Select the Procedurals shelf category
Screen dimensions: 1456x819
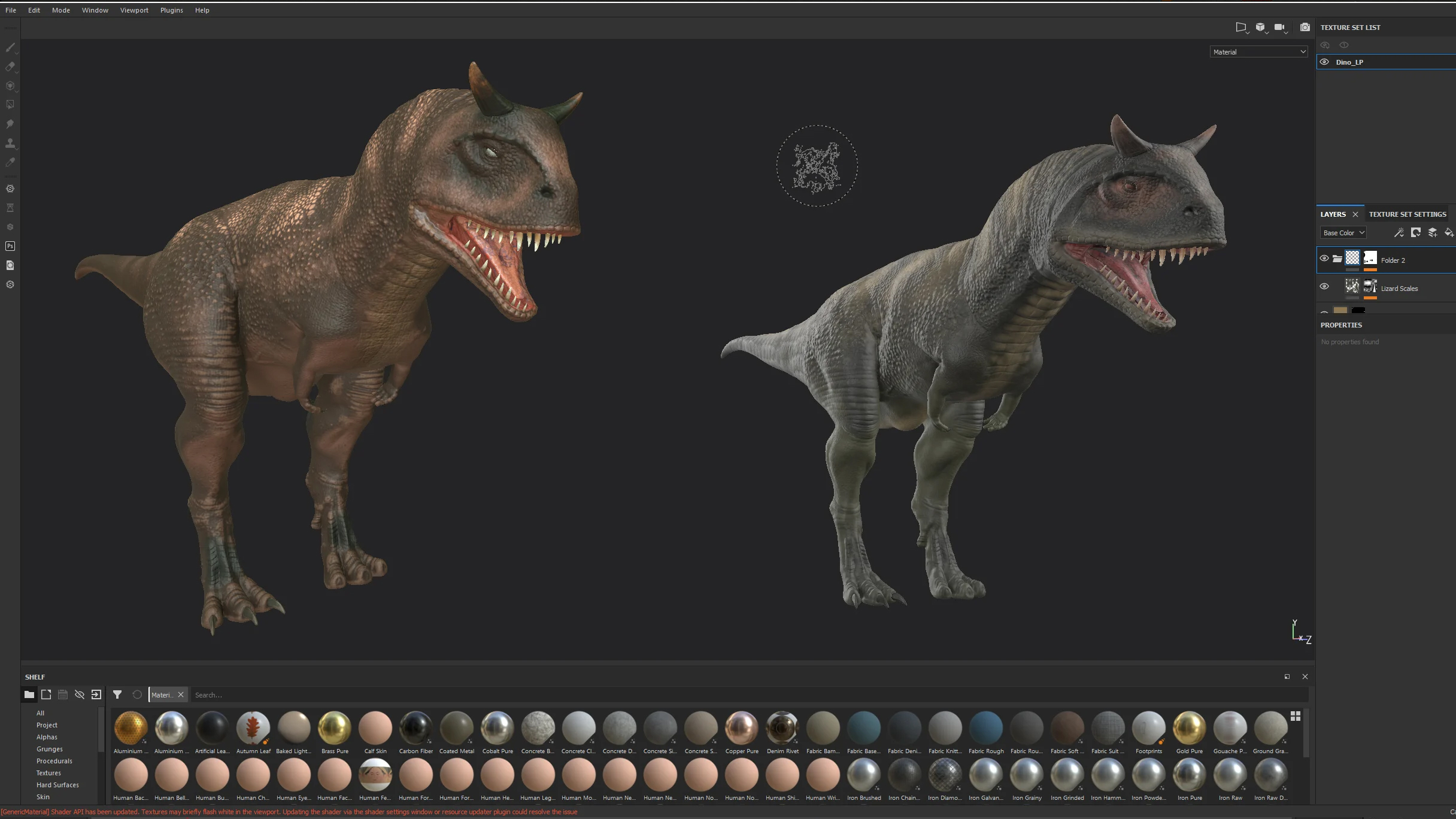54,761
